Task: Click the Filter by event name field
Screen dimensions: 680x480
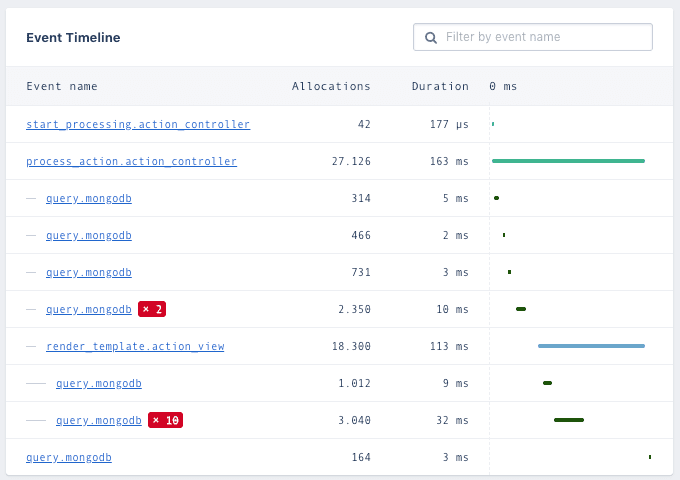Action: click(x=533, y=37)
